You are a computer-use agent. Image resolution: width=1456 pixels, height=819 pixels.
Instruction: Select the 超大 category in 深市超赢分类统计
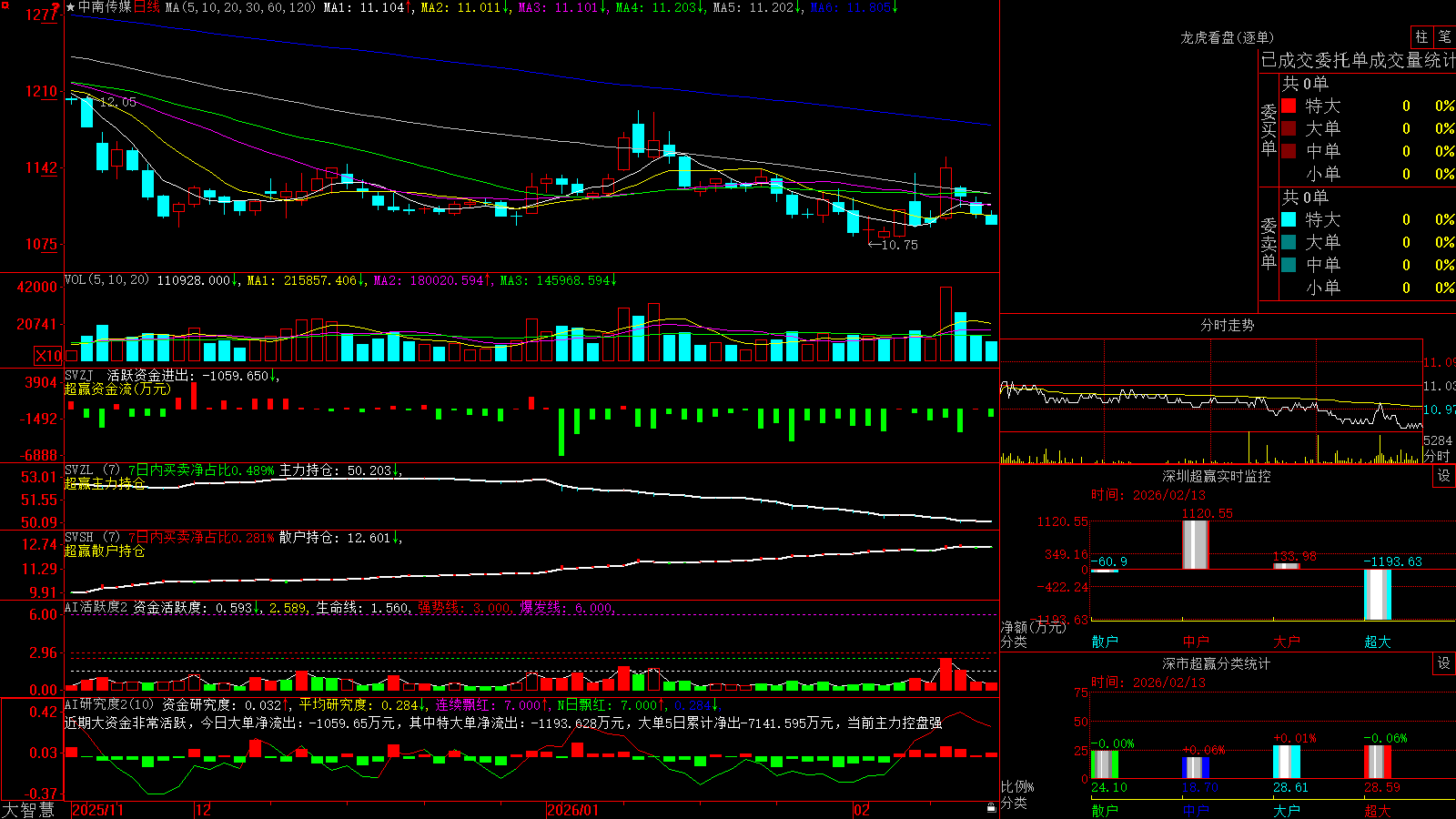tap(1378, 810)
